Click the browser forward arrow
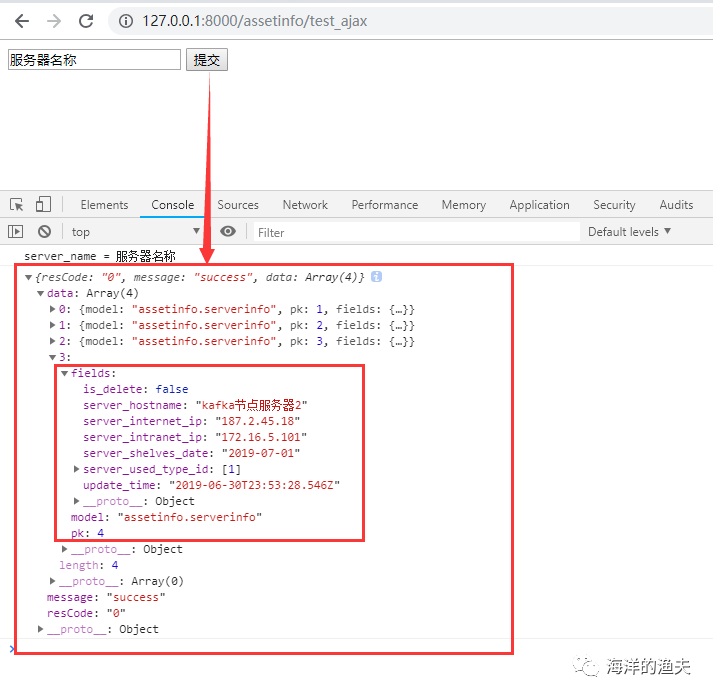The image size is (713, 697). pos(54,21)
